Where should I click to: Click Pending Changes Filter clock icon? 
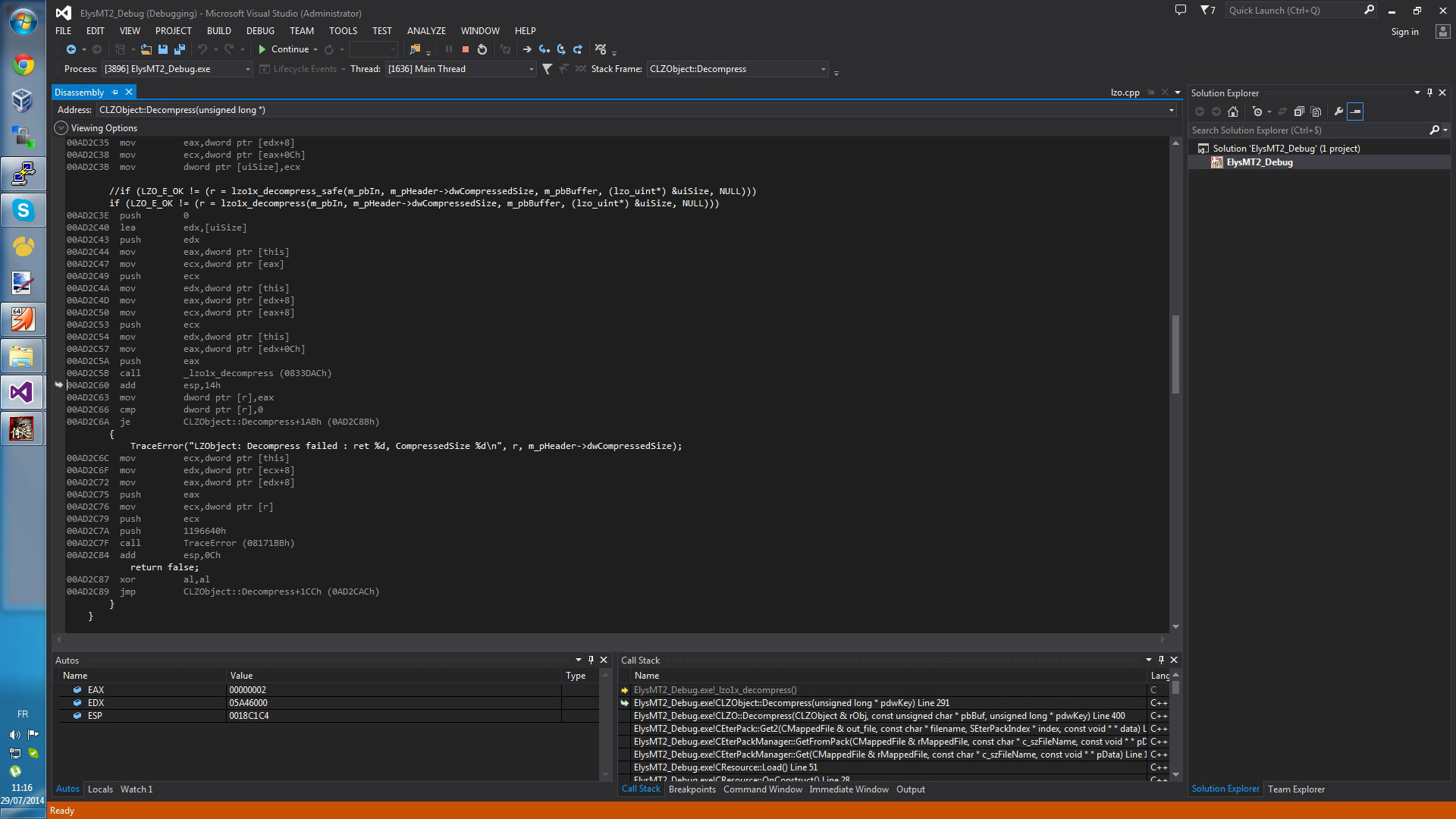pos(1257,111)
